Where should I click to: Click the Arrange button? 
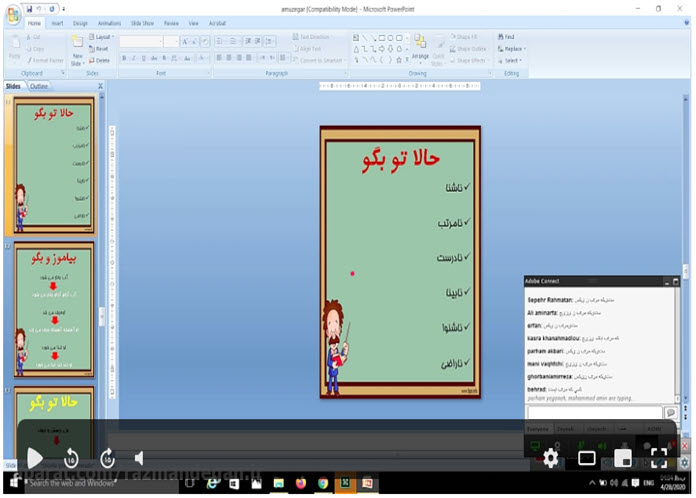tap(420, 48)
